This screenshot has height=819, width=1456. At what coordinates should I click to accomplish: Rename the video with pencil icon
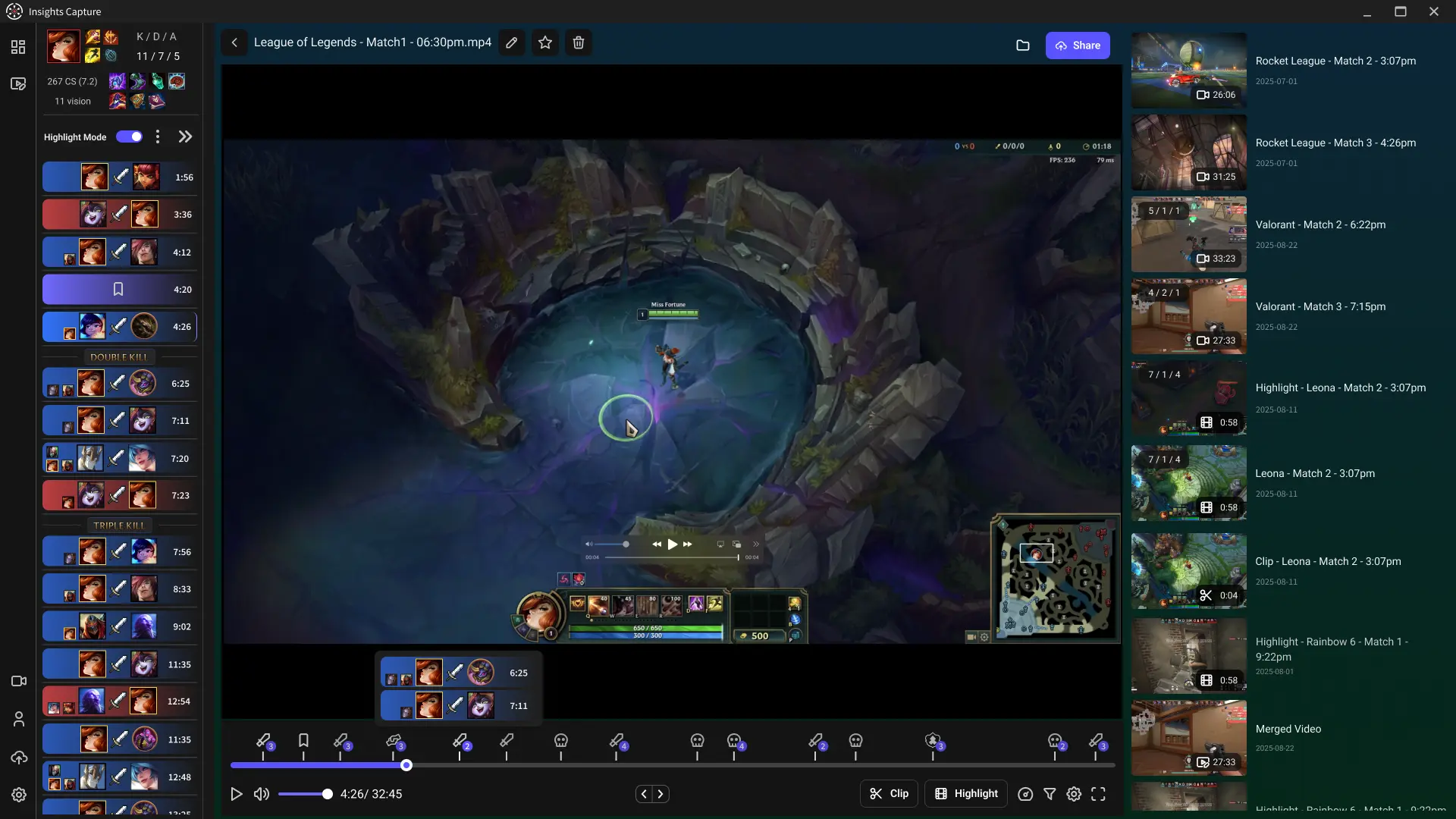pos(512,42)
